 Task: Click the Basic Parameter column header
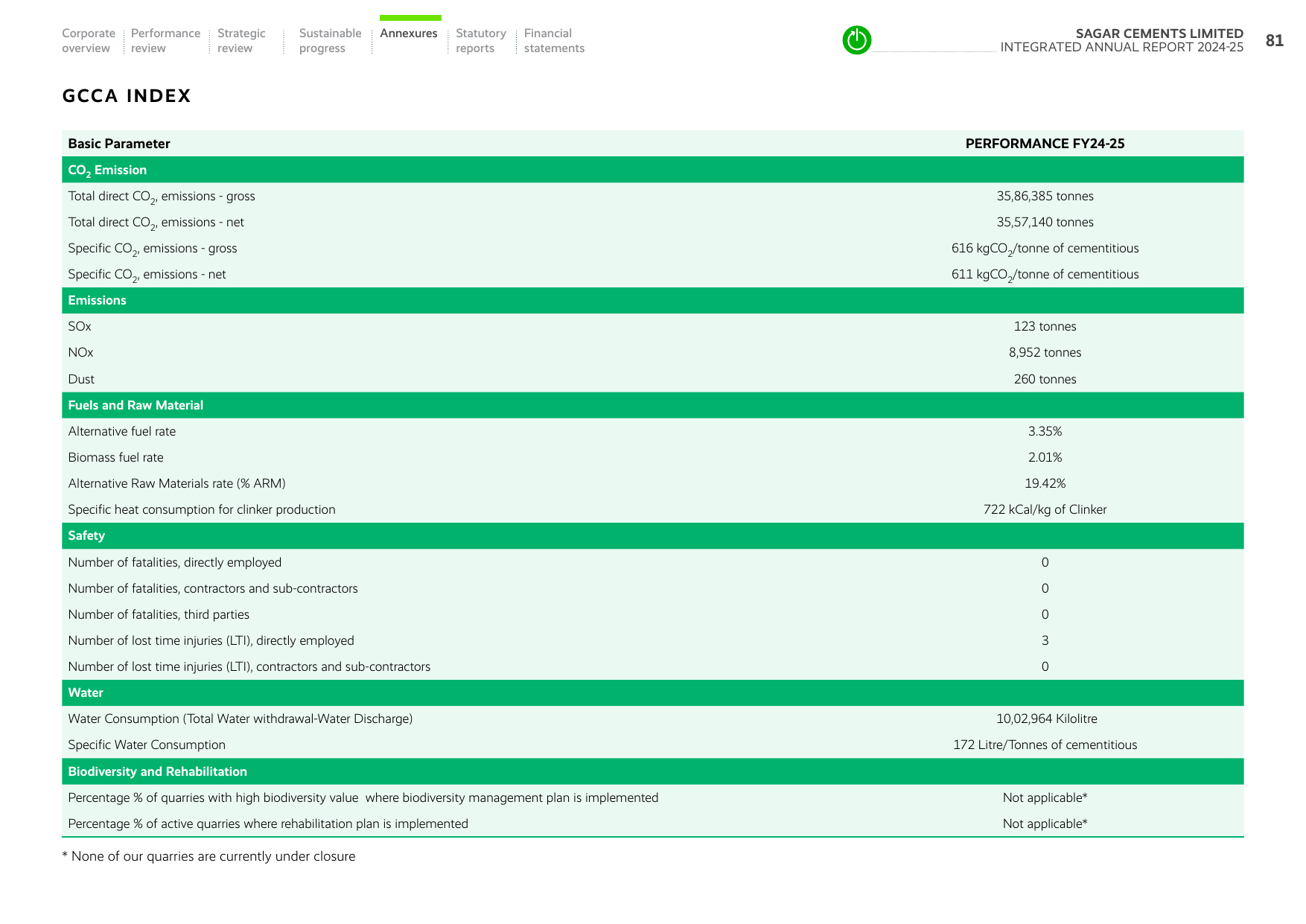pos(119,144)
